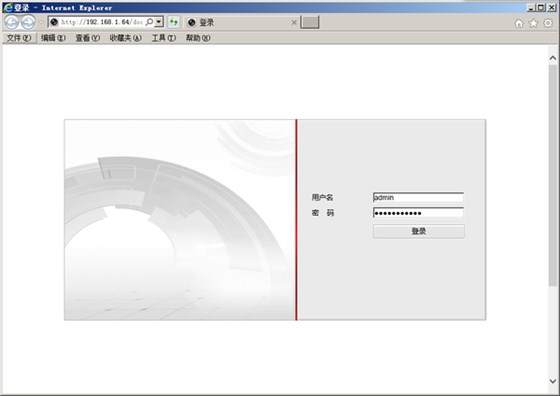
Task: Open the 收藏夹(A) menu
Action: [x=125, y=38]
